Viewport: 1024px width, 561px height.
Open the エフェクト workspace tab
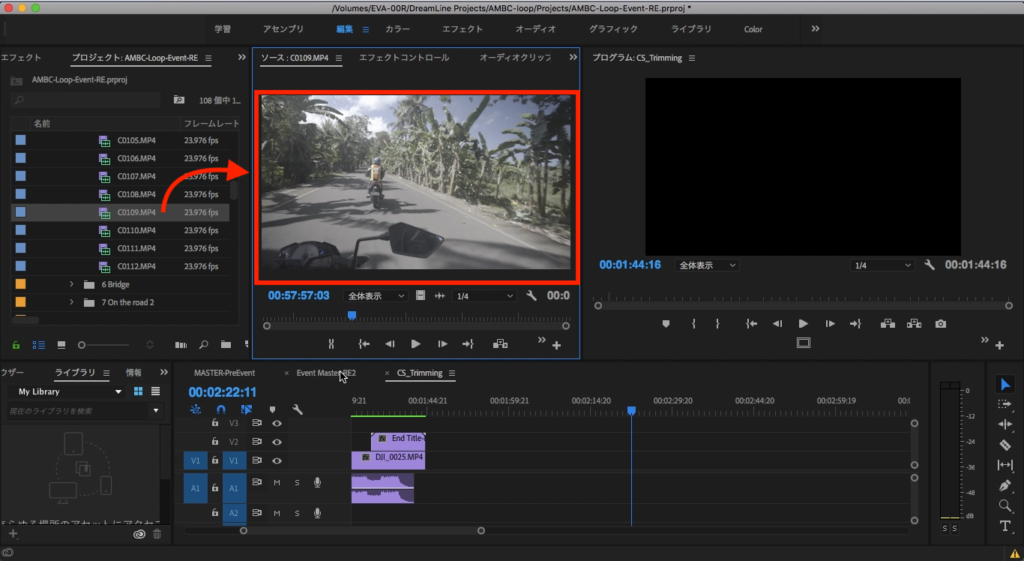tap(462, 29)
